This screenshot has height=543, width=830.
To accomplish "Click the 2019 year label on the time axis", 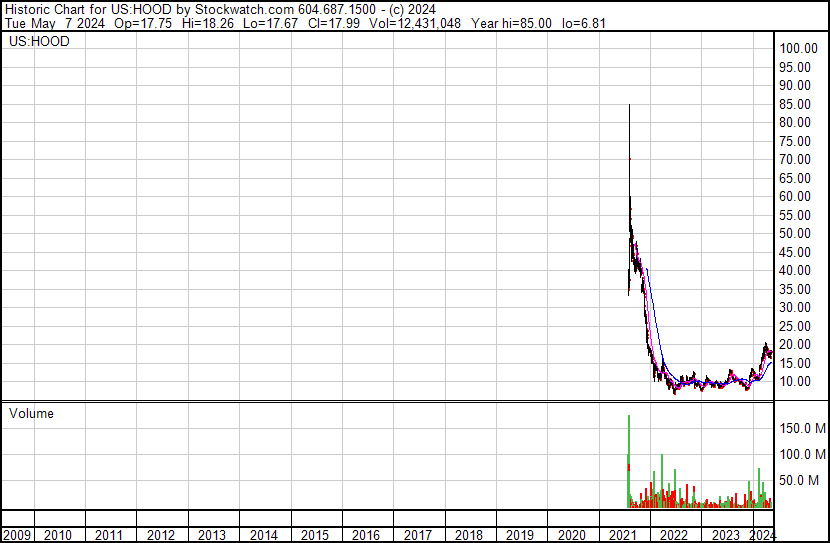I will point(520,535).
